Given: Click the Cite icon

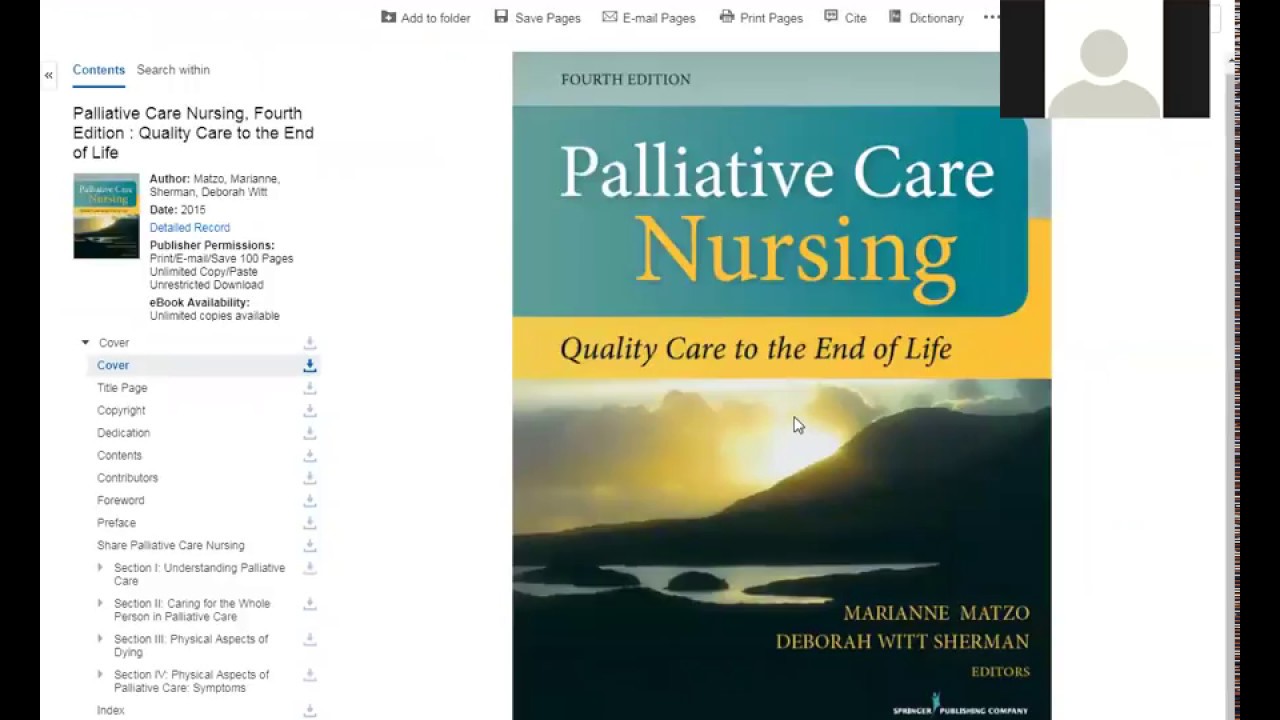Looking at the screenshot, I should pyautogui.click(x=831, y=17).
